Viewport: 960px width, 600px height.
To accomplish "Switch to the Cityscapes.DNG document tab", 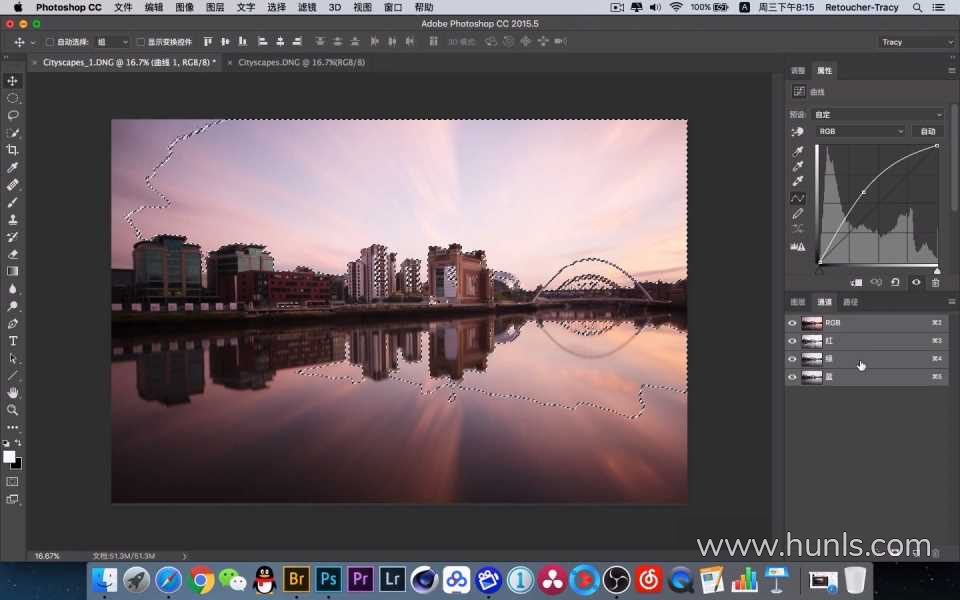I will coord(301,62).
